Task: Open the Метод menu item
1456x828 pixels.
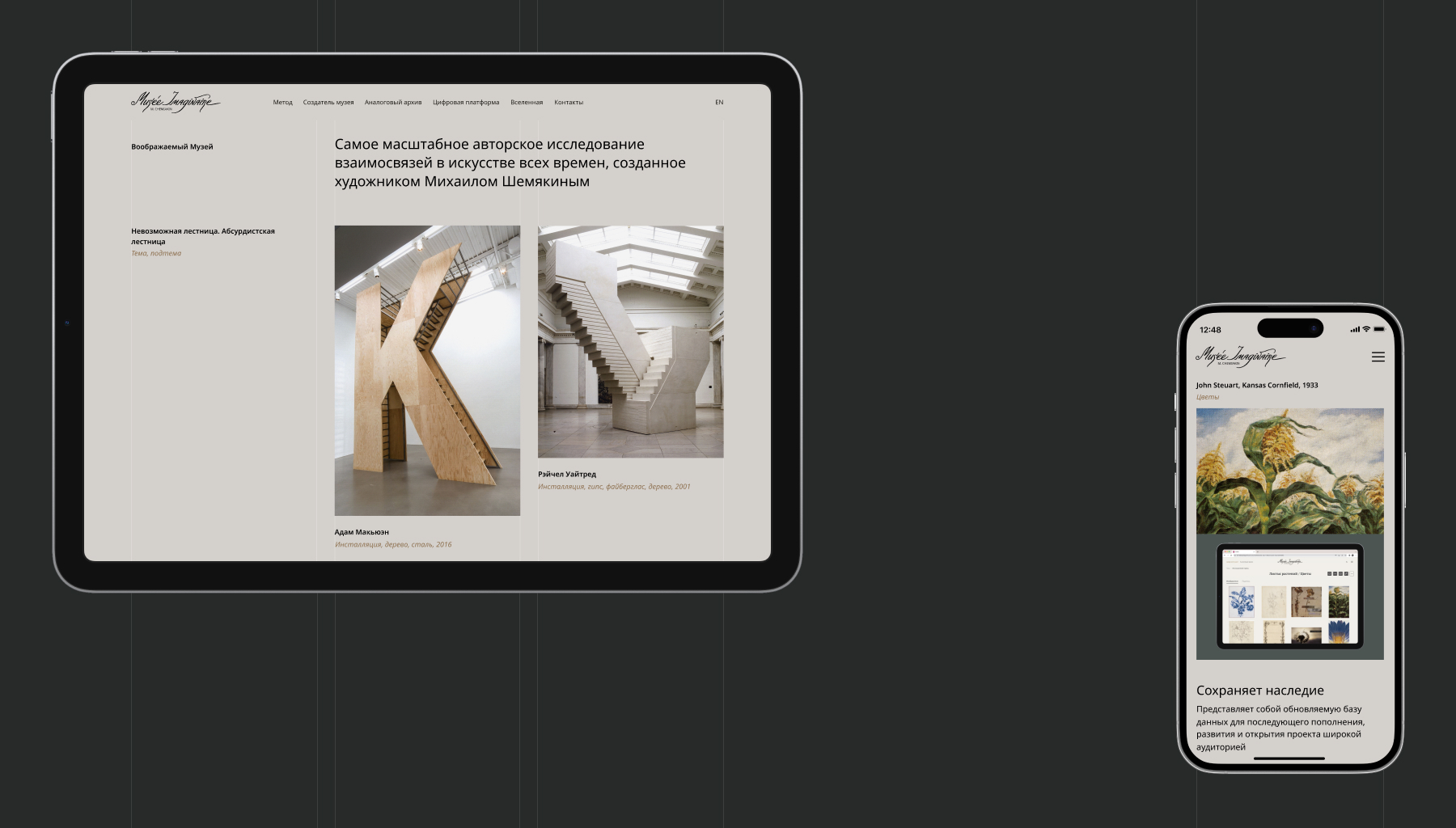Action: click(282, 103)
